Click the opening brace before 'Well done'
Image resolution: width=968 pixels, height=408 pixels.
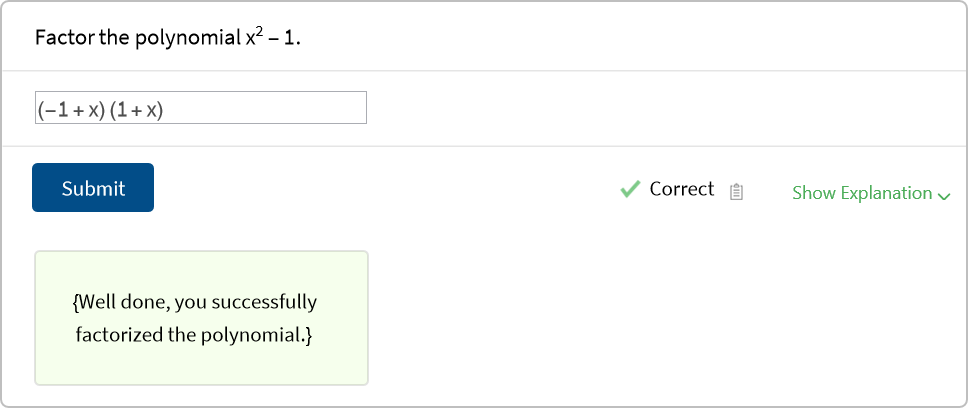click(x=77, y=302)
